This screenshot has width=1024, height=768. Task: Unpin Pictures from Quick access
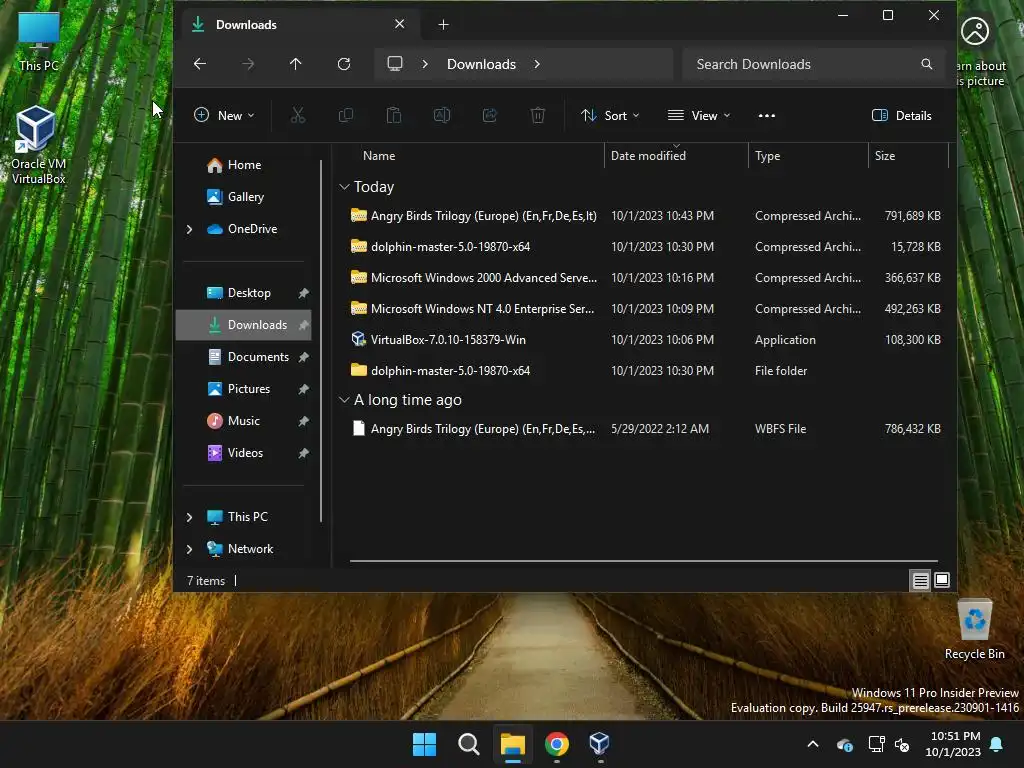(x=304, y=389)
